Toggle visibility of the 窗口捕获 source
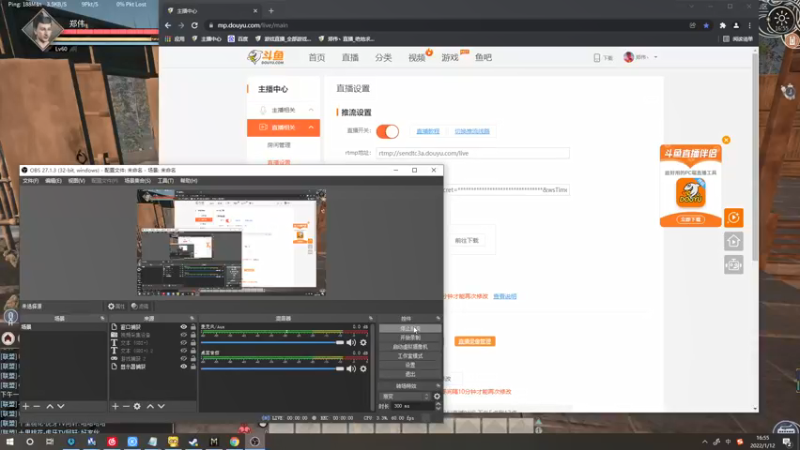This screenshot has height=450, width=800. (x=183, y=327)
